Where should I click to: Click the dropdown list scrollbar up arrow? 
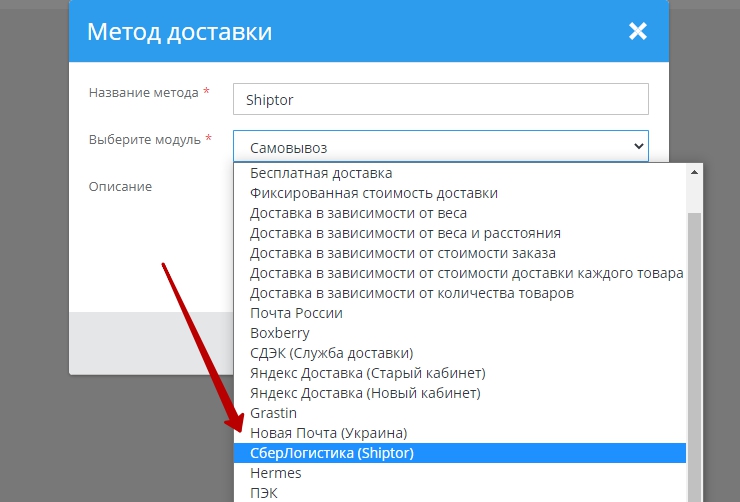[x=694, y=173]
